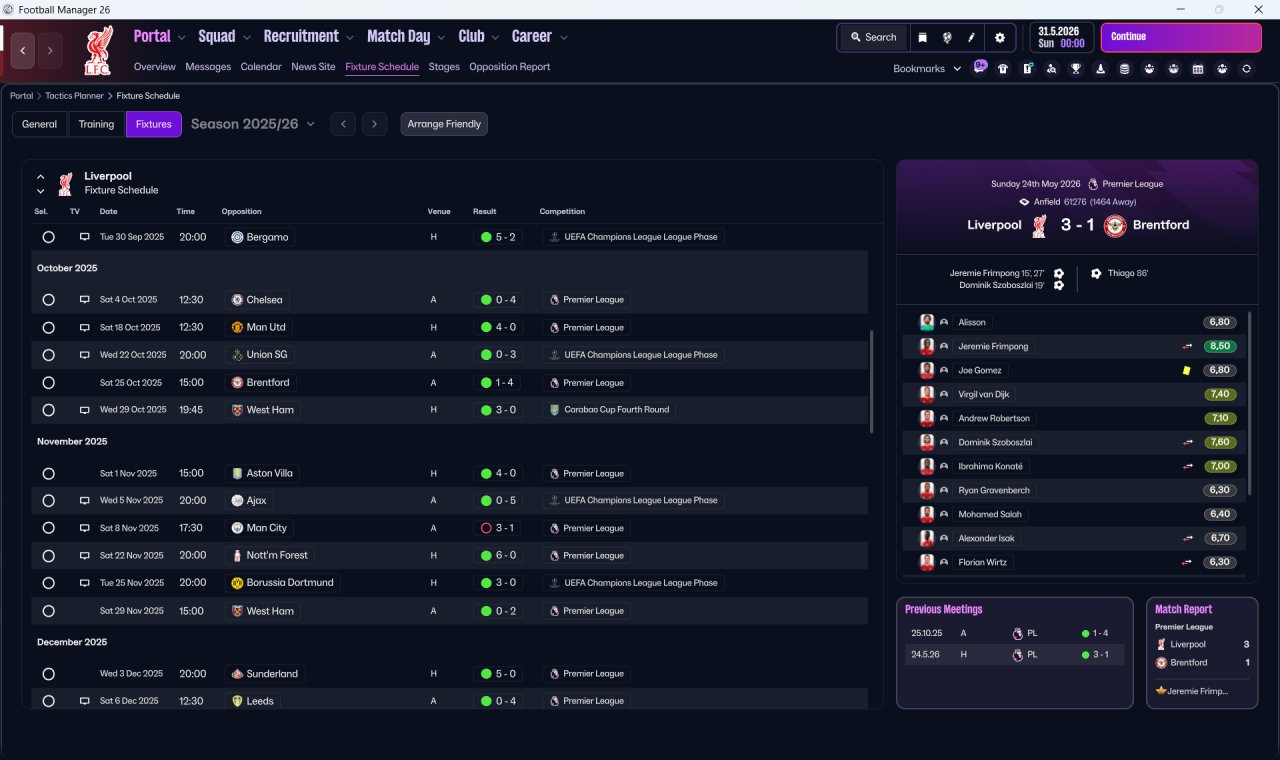The height and width of the screenshot is (760, 1280).
Task: Select the radio button for the Bergamo fixture
Action: point(48,237)
